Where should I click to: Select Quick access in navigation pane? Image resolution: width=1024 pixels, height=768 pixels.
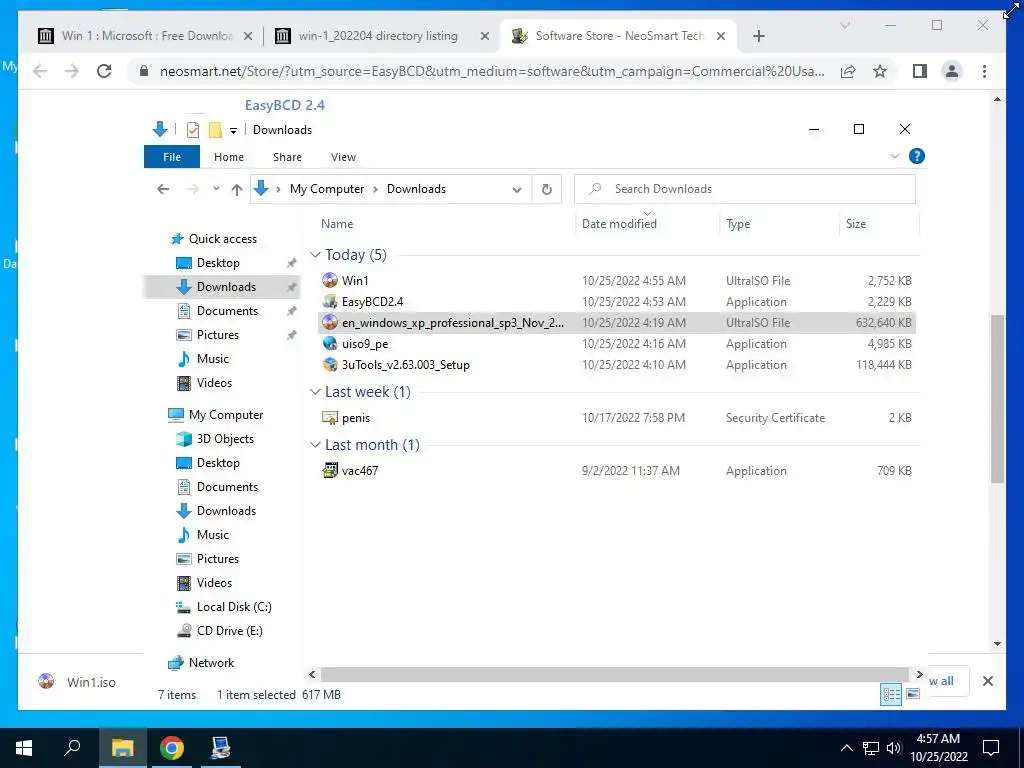point(223,238)
